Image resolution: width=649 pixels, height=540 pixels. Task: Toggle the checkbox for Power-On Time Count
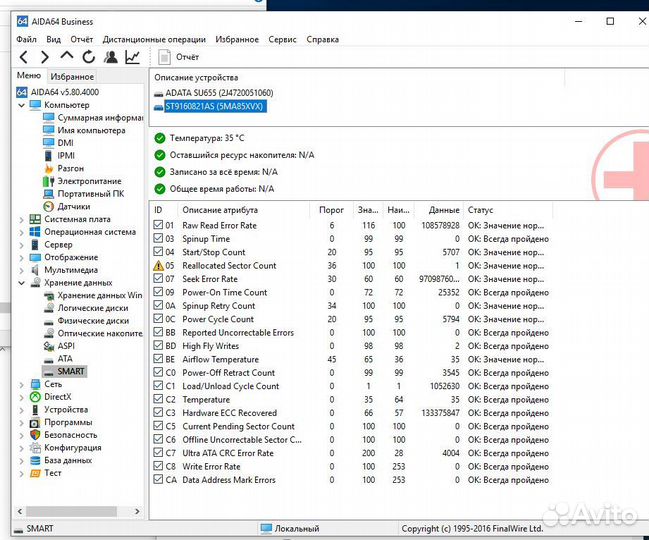click(x=158, y=292)
